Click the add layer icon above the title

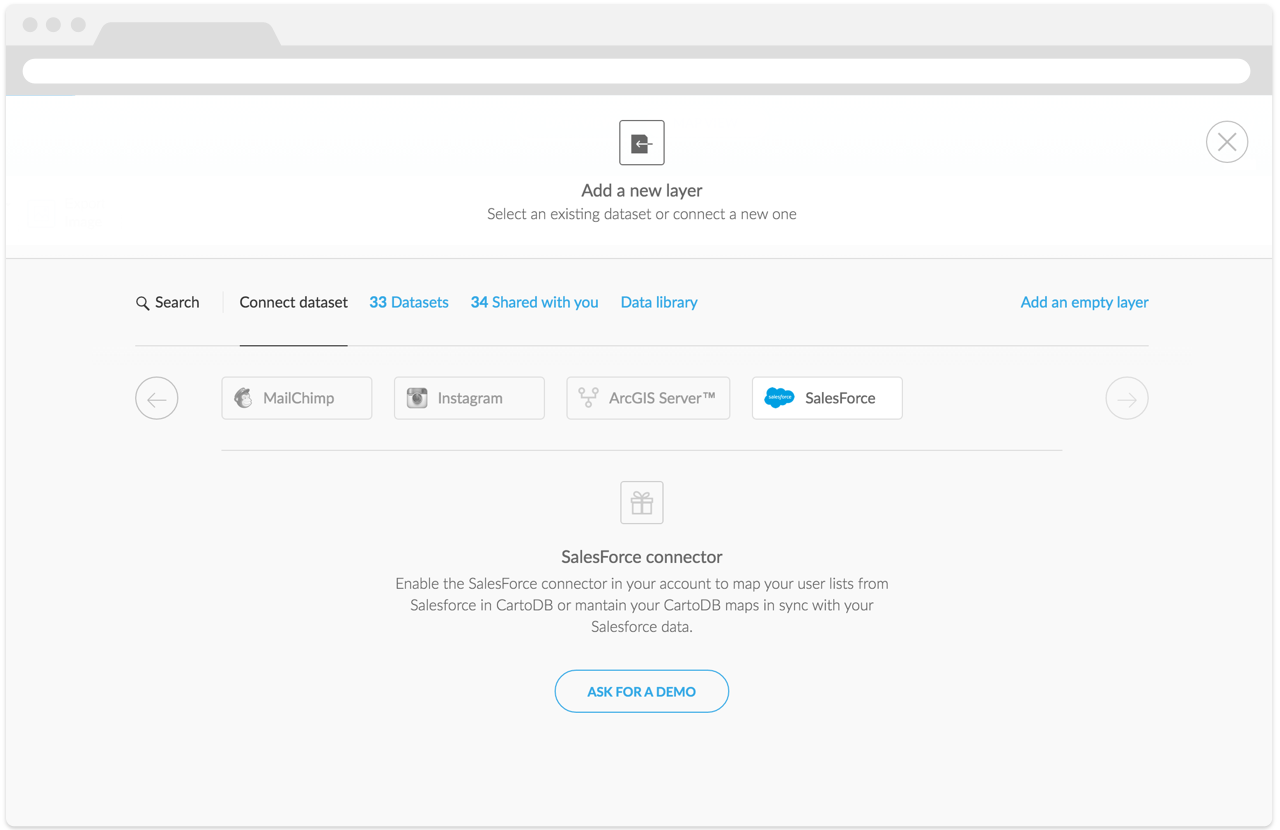pyautogui.click(x=642, y=143)
